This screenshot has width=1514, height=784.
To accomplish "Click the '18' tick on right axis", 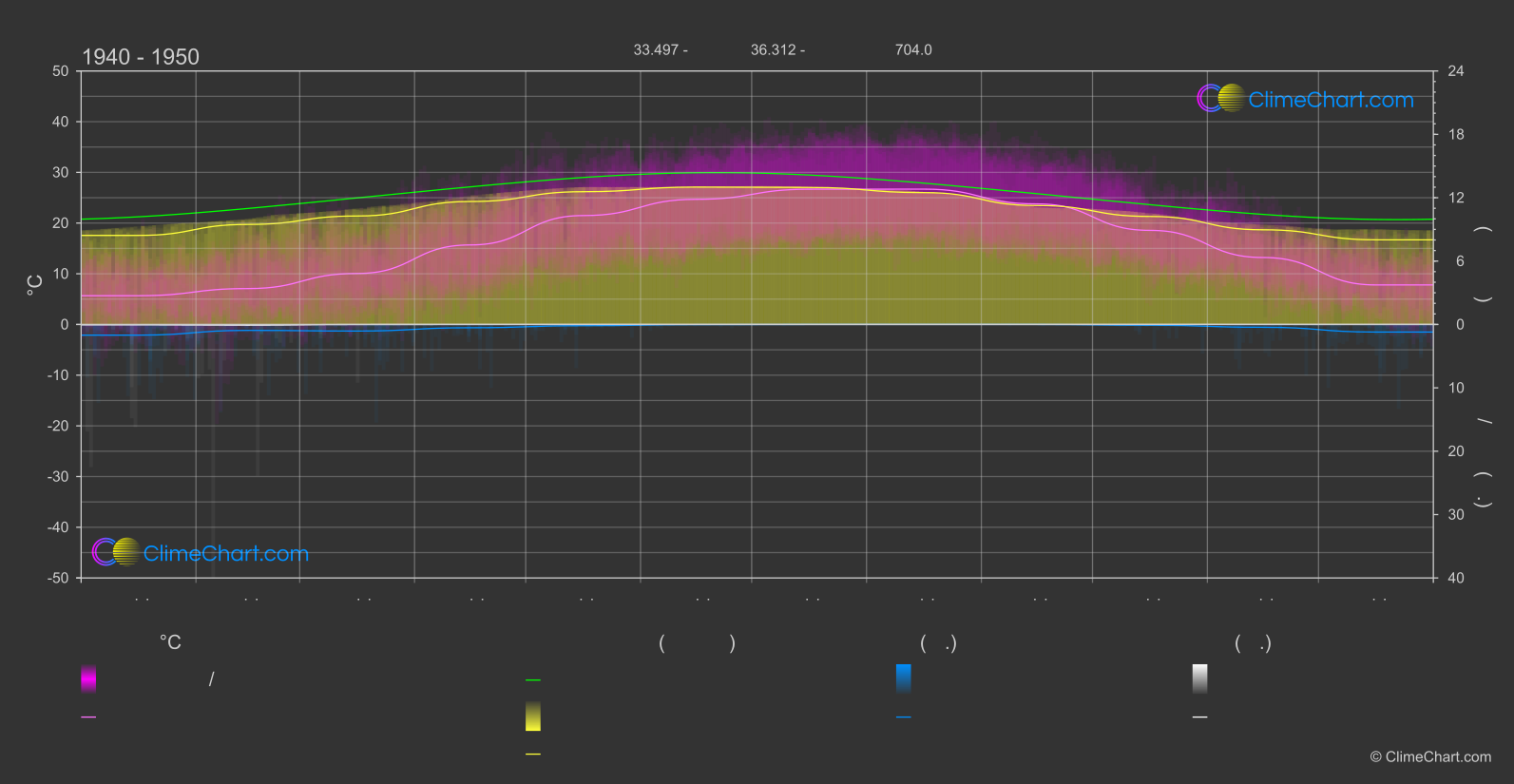I will point(1456,135).
